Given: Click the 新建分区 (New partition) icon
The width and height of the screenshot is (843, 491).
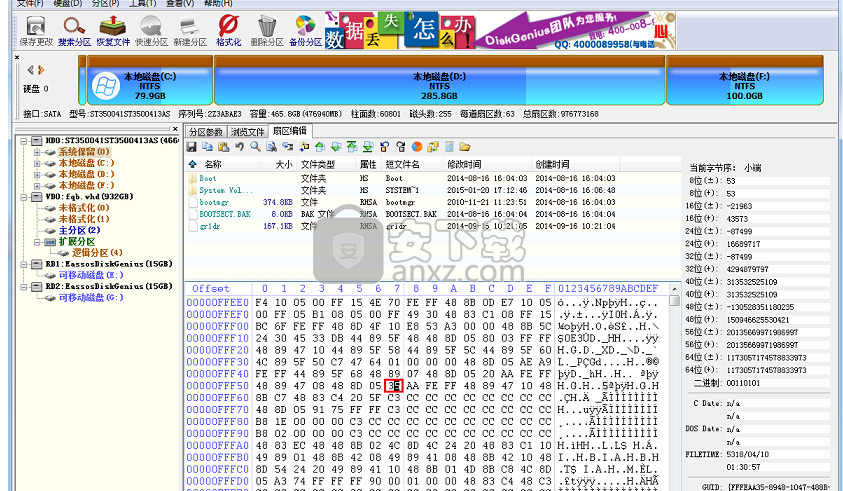Looking at the screenshot, I should [190, 31].
